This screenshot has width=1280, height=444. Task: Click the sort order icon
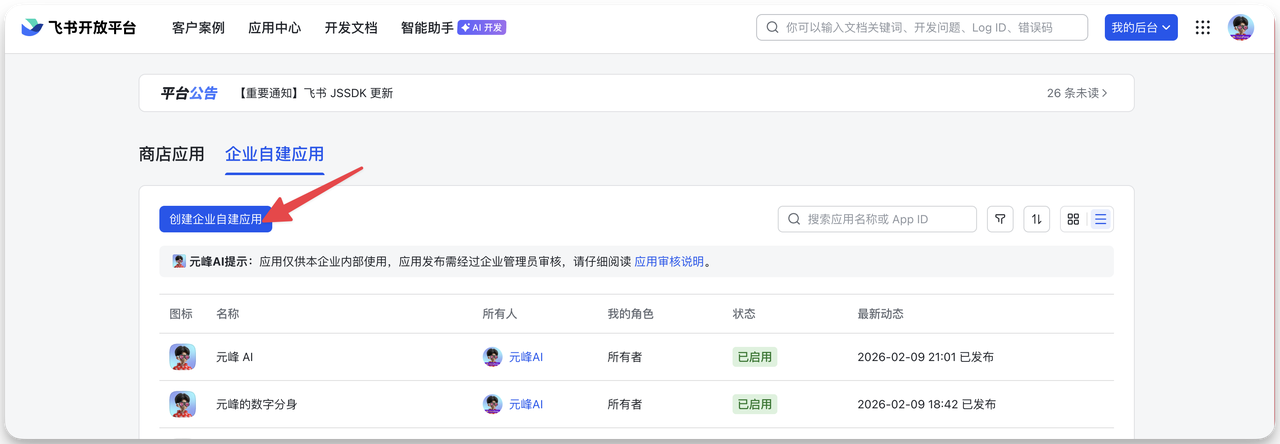tap(1037, 219)
